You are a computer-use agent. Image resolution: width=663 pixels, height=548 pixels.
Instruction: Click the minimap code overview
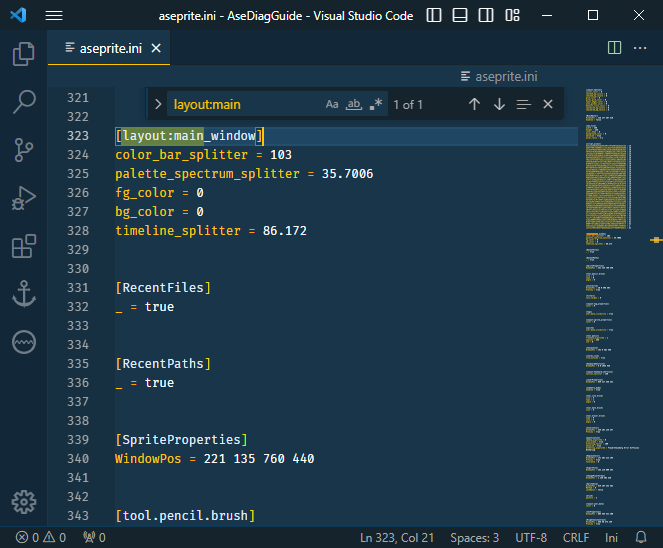point(612,307)
